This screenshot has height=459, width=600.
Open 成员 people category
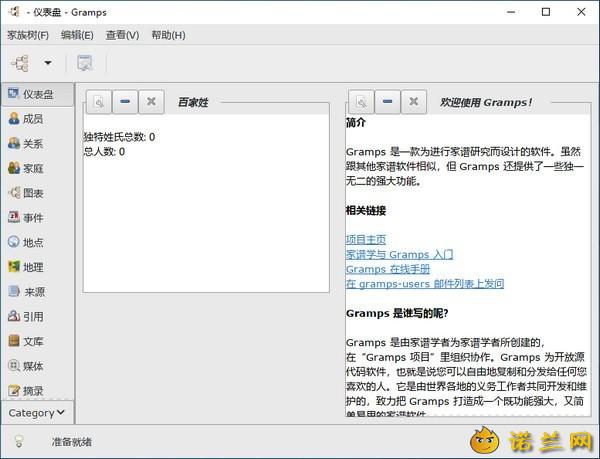[x=38, y=119]
